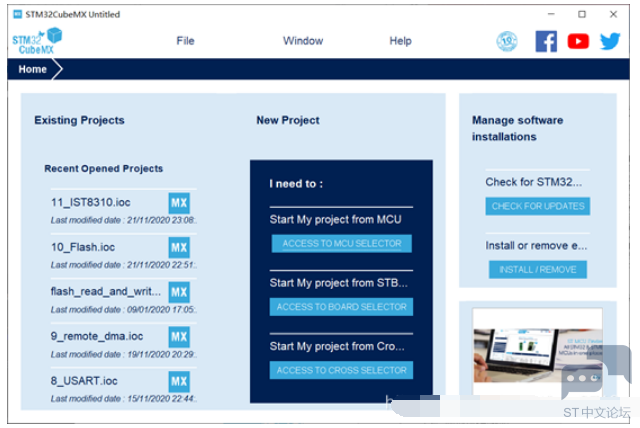Click date under 10_Flash.ioc project
The height and width of the screenshot is (428, 640).
(124, 265)
